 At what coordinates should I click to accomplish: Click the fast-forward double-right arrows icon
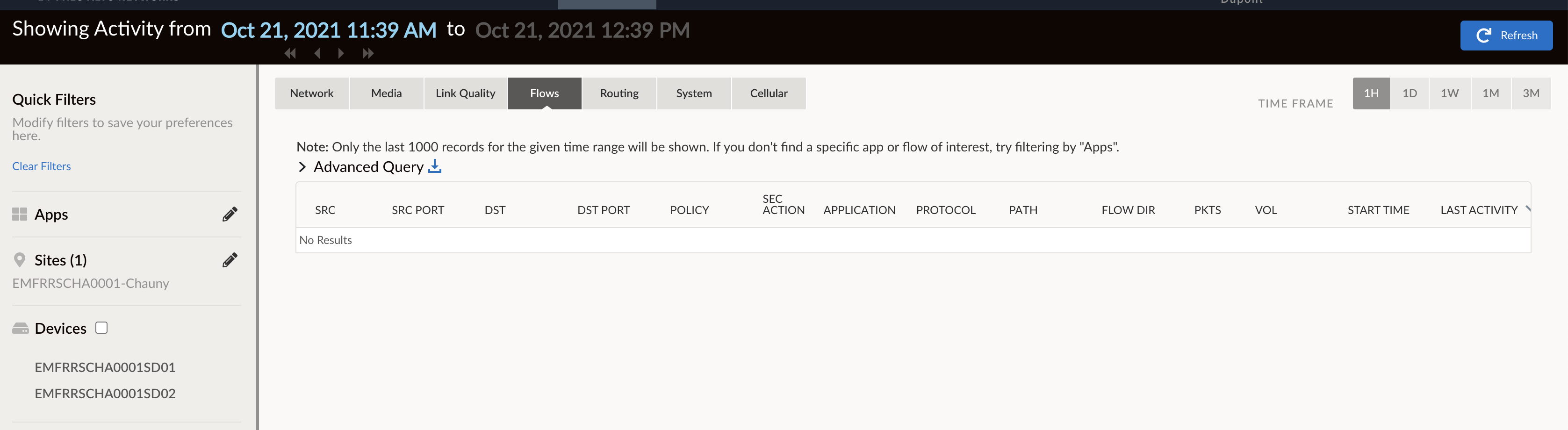click(x=367, y=54)
